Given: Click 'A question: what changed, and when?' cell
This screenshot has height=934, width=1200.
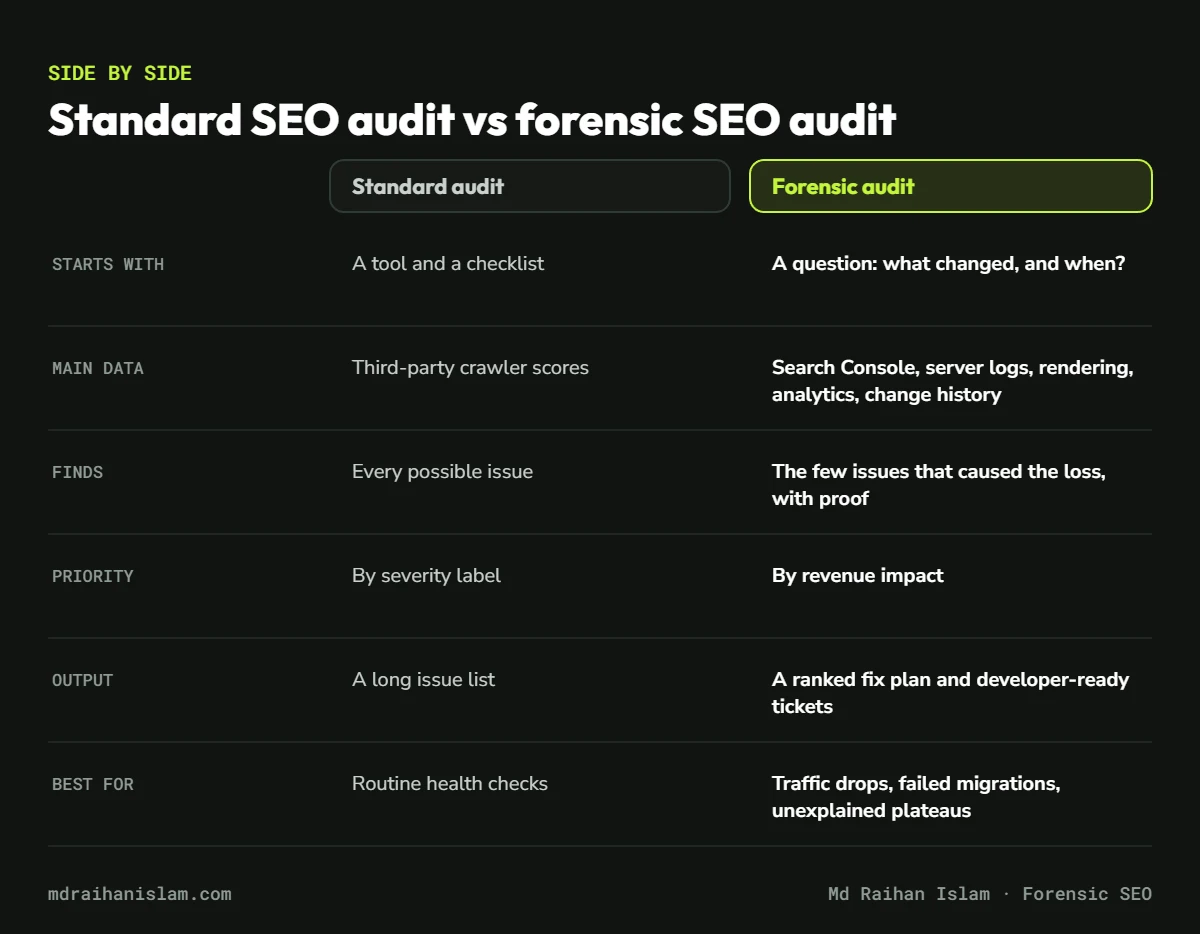Looking at the screenshot, I should (949, 264).
